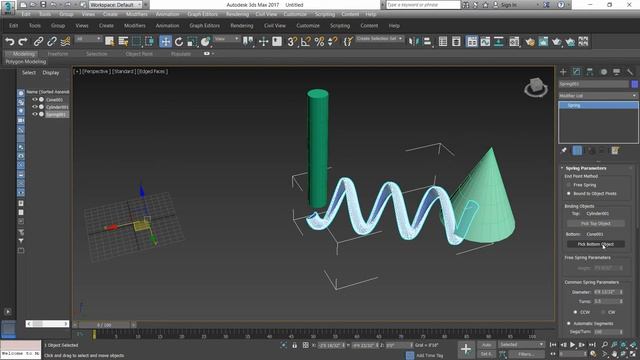
Task: Open the Curve Editor icon
Action: click(485, 41)
